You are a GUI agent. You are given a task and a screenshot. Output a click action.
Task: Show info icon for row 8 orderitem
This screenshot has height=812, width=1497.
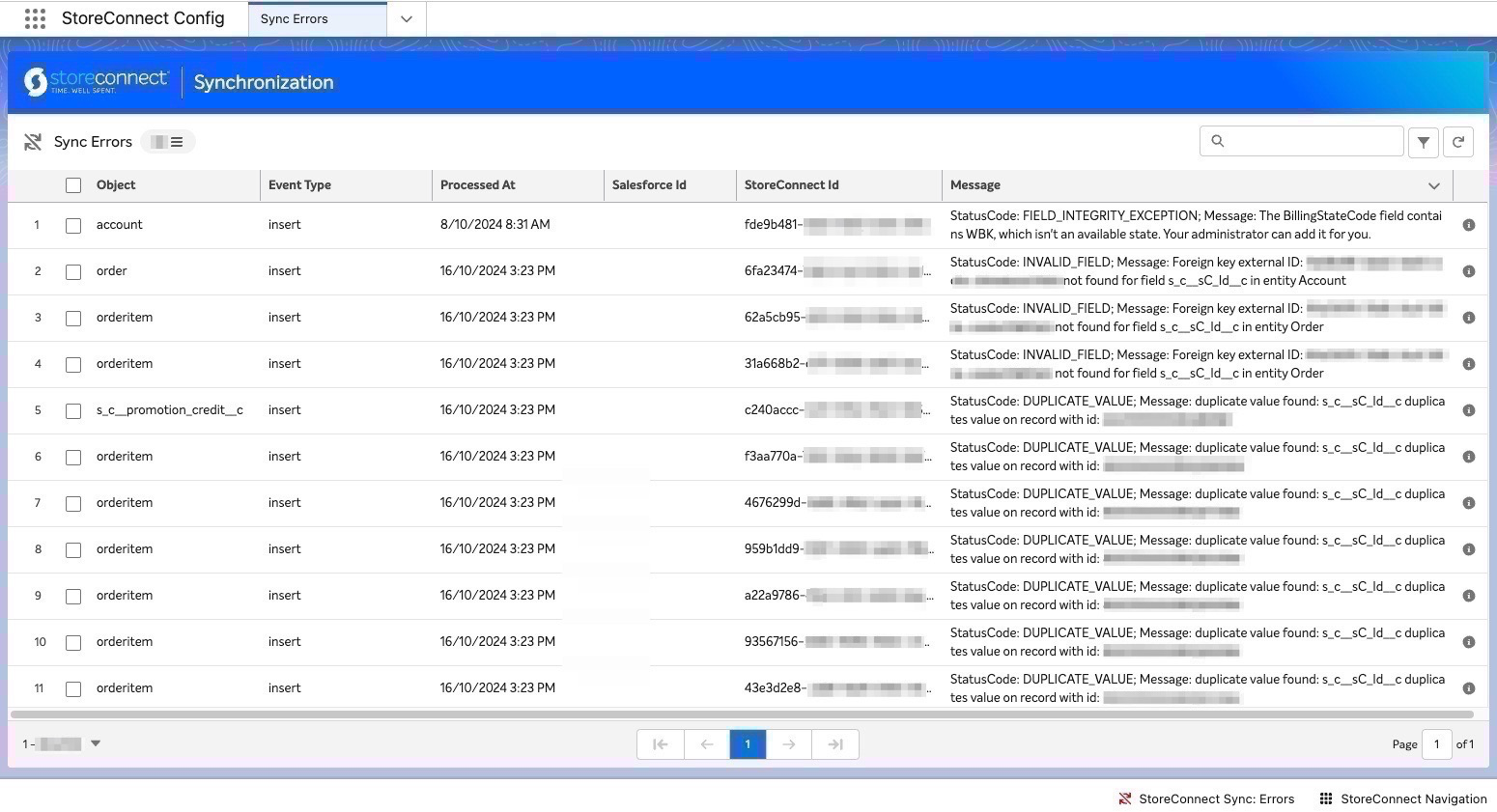tap(1469, 549)
